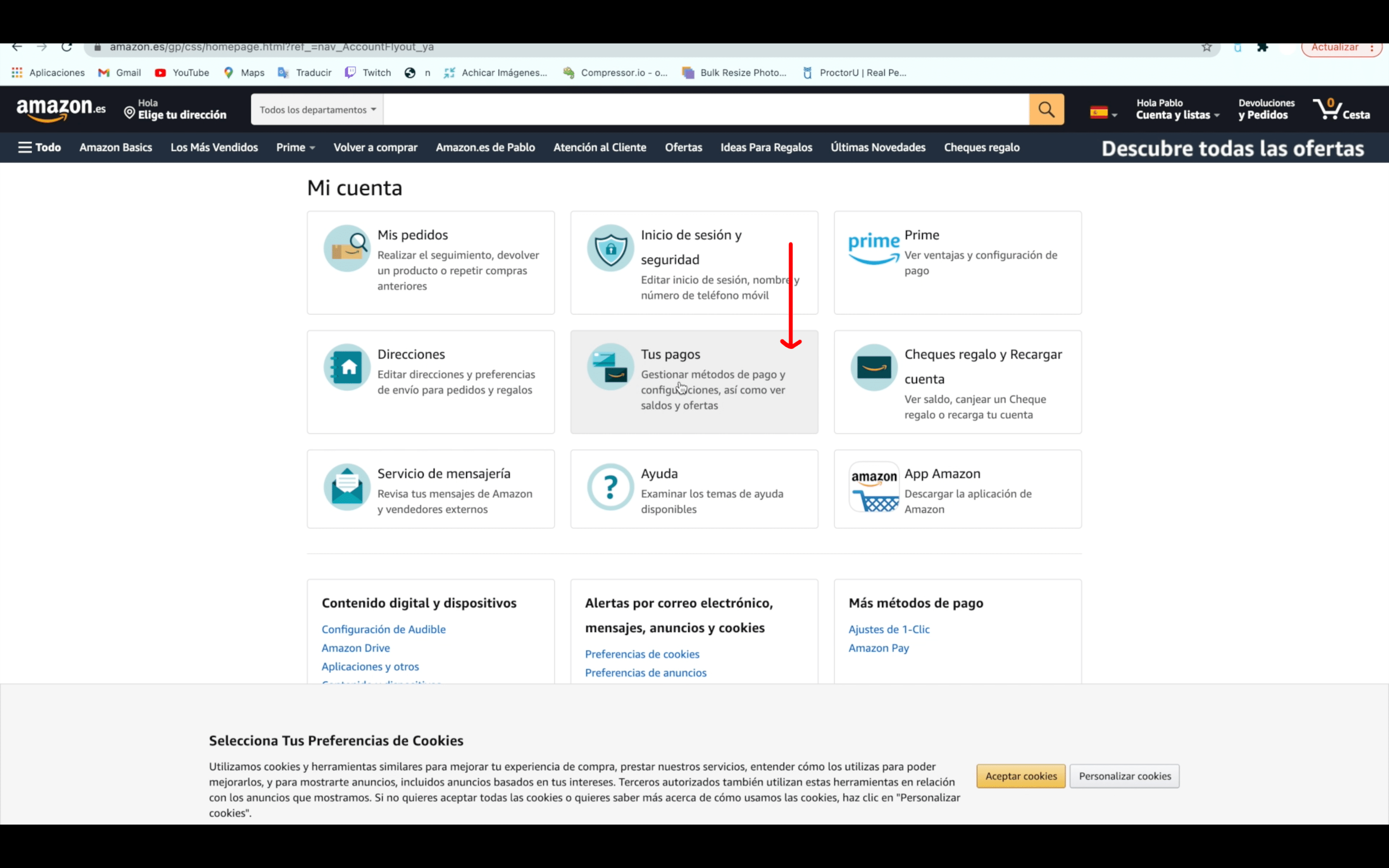Open Servicio de mensajería envelope icon

(347, 487)
